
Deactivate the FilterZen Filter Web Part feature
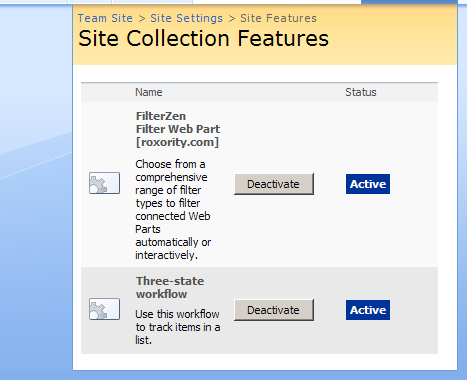274,184
